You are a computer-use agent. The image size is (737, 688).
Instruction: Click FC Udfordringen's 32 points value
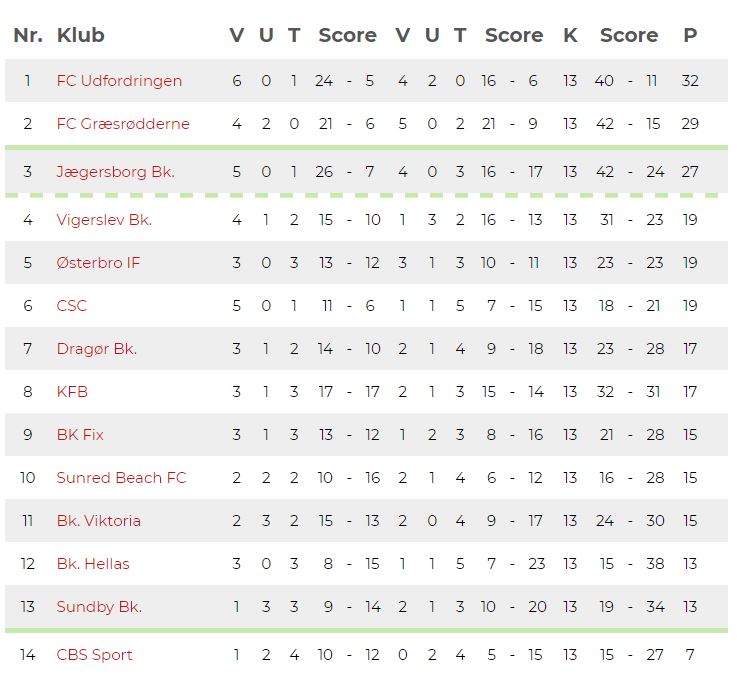[690, 81]
